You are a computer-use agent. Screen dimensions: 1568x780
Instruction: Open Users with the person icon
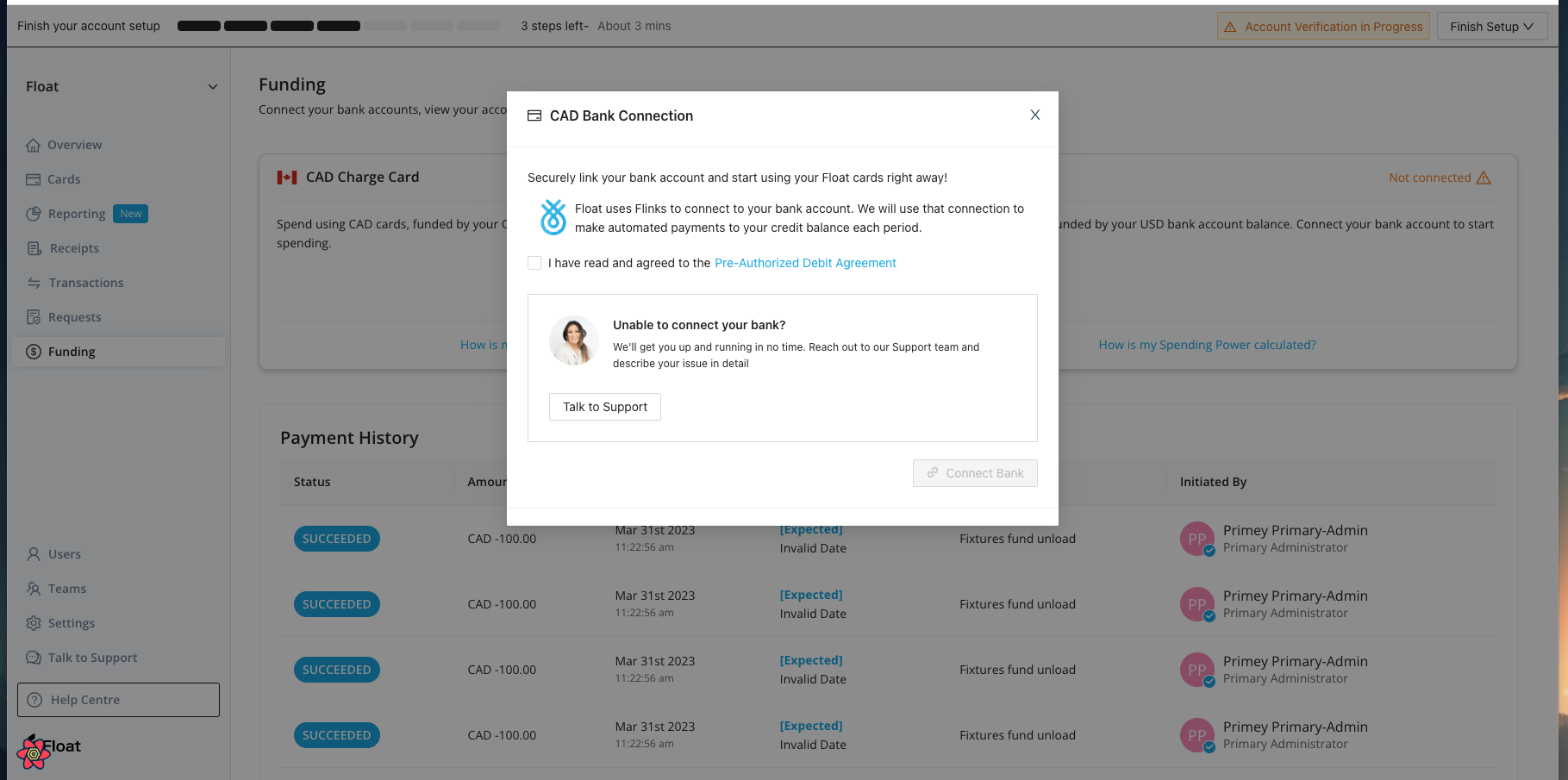tap(34, 553)
